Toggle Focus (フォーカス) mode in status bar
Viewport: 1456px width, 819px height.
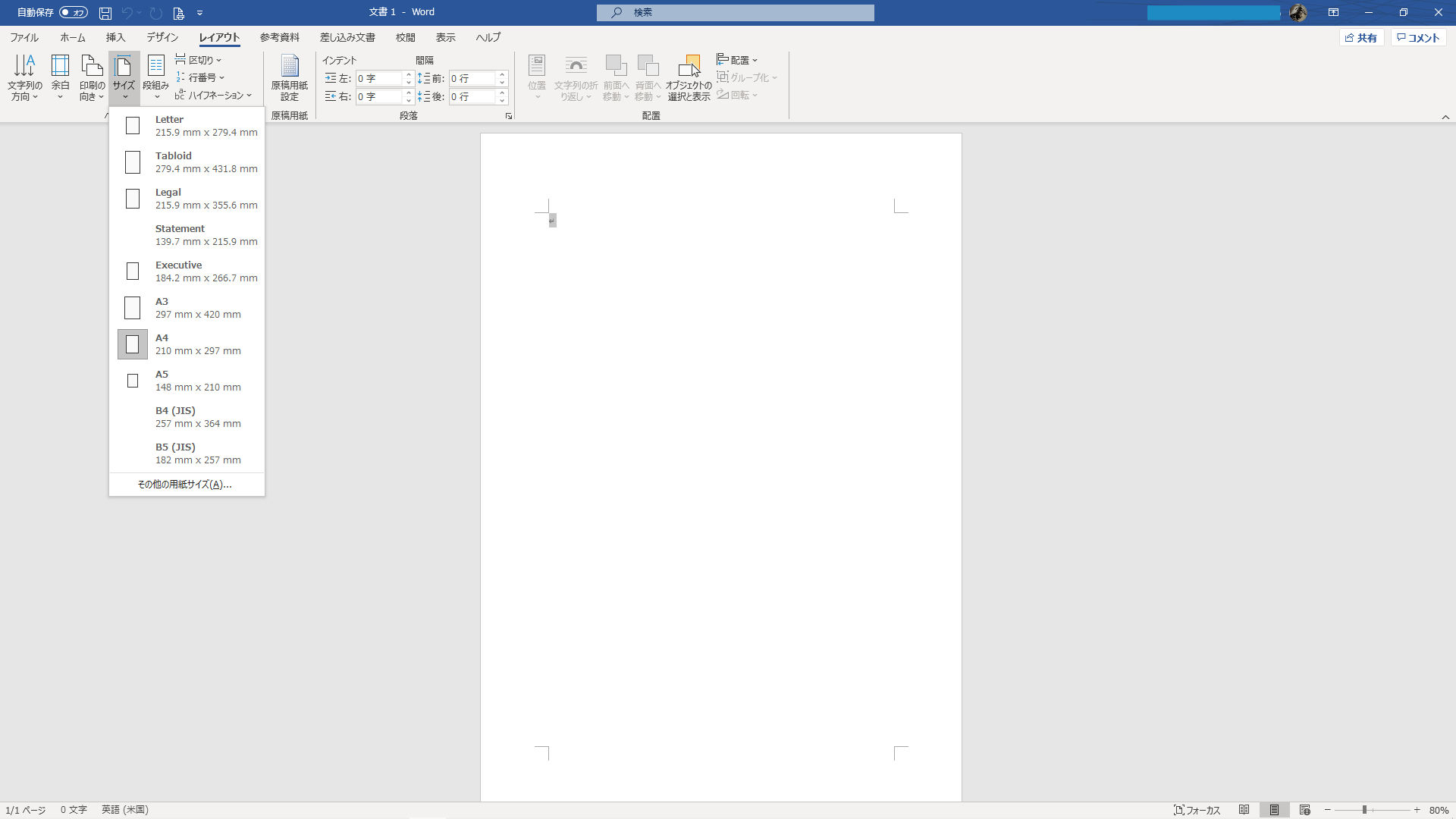pos(1197,810)
